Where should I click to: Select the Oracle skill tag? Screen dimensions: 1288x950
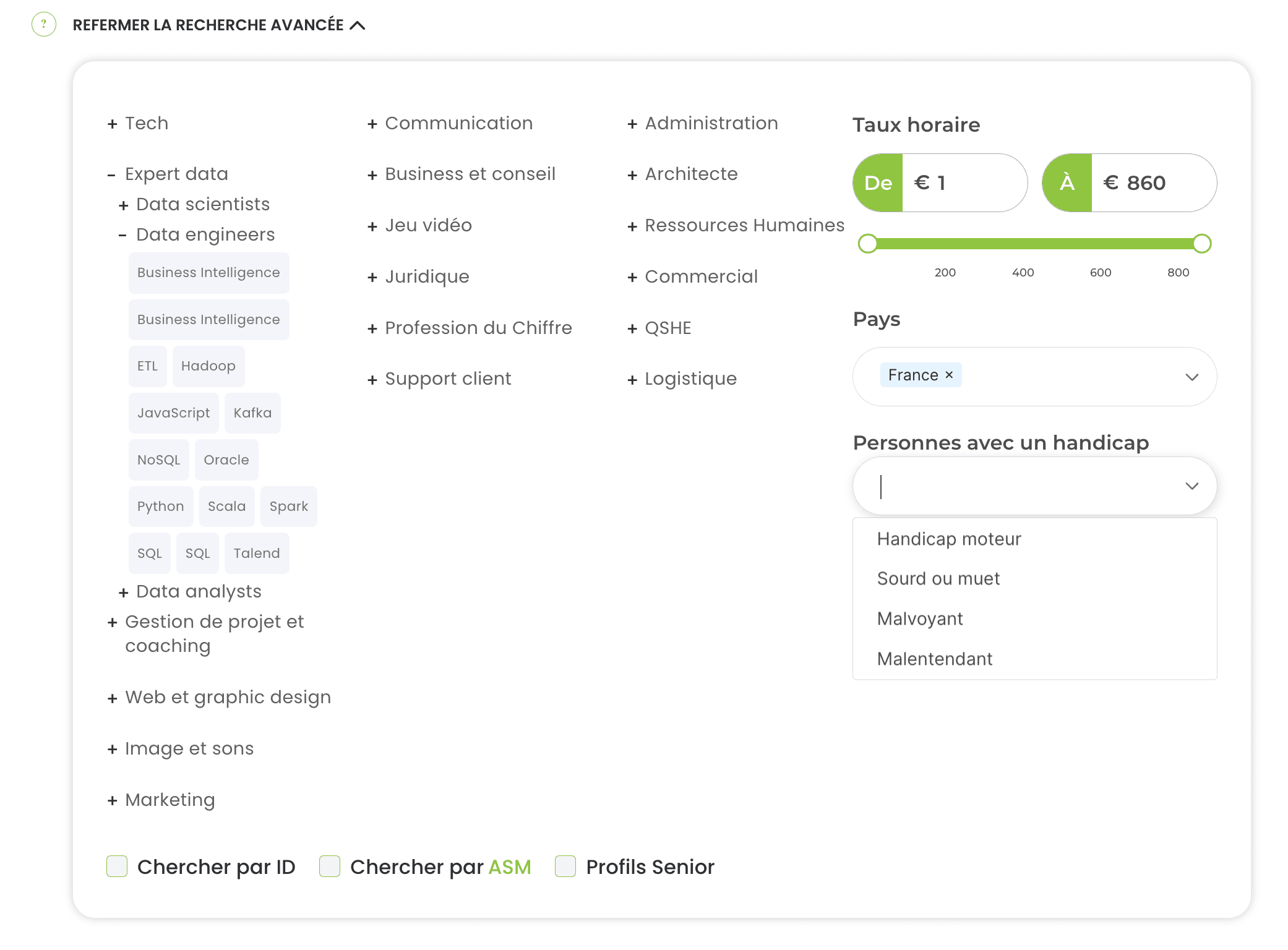(226, 460)
